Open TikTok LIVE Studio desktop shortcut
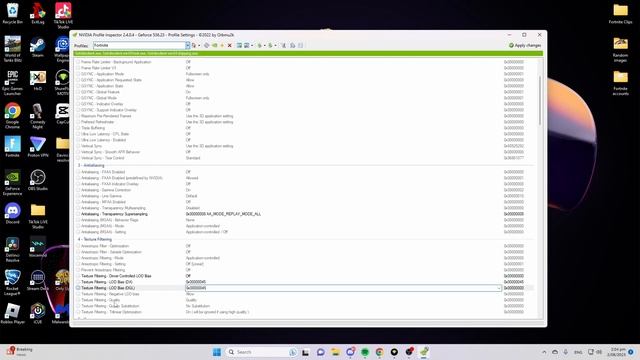This screenshot has height=360, width=640. [x=63, y=16]
